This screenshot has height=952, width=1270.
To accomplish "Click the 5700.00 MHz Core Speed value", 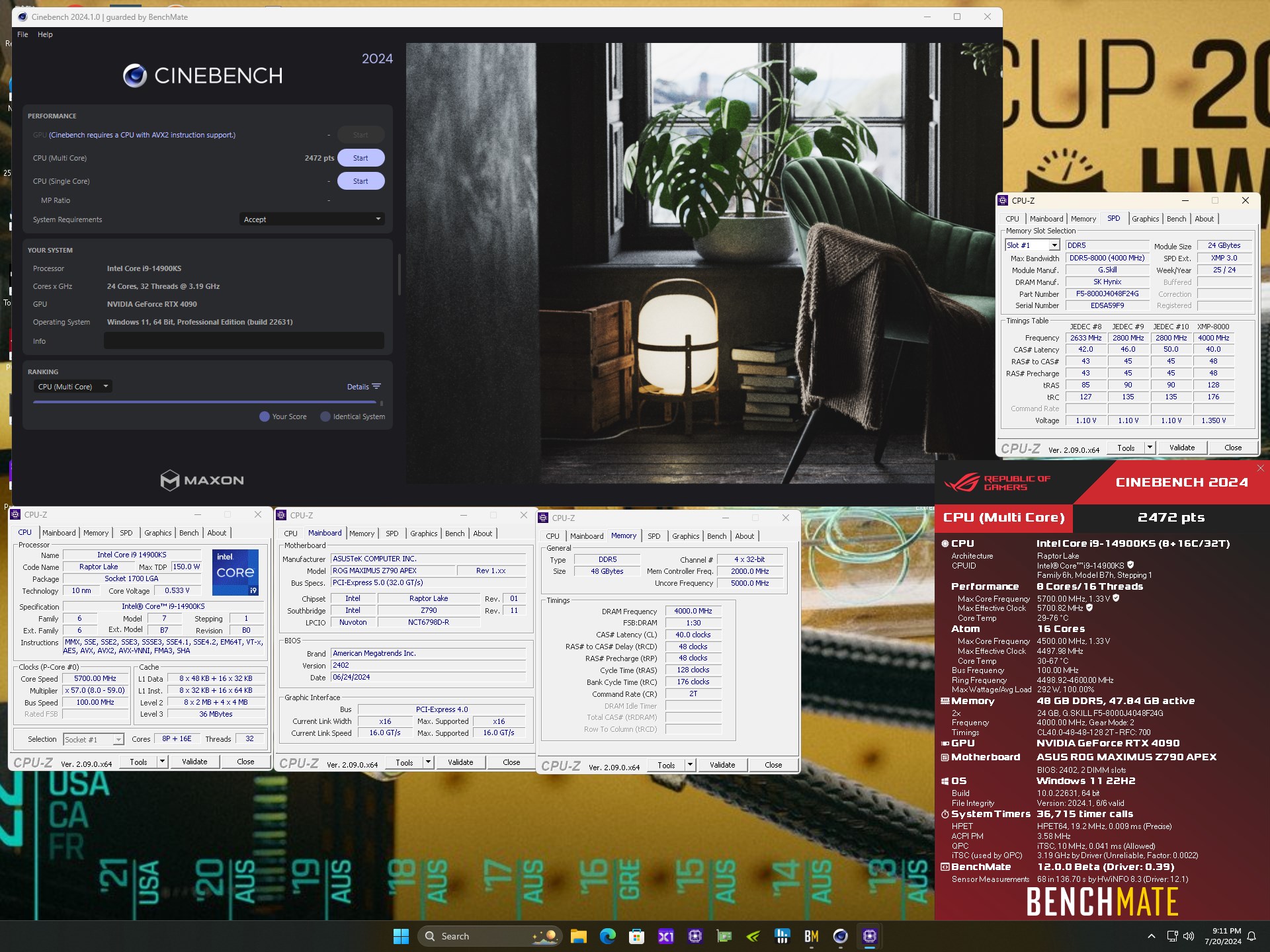I will tap(95, 678).
